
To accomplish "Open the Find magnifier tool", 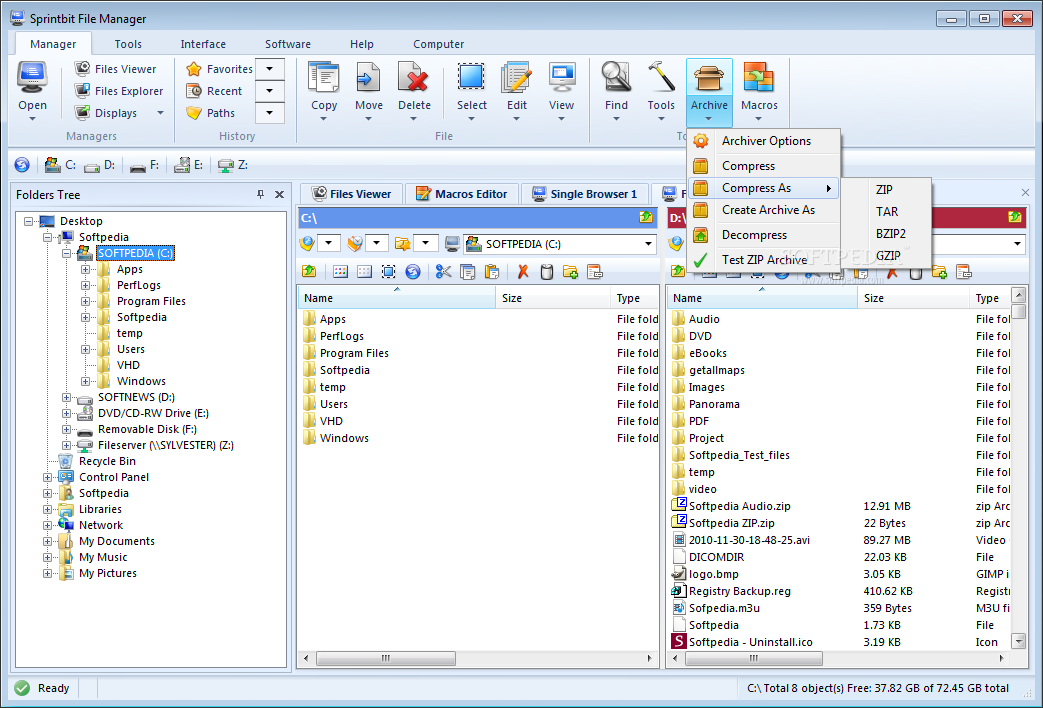I will 616,92.
